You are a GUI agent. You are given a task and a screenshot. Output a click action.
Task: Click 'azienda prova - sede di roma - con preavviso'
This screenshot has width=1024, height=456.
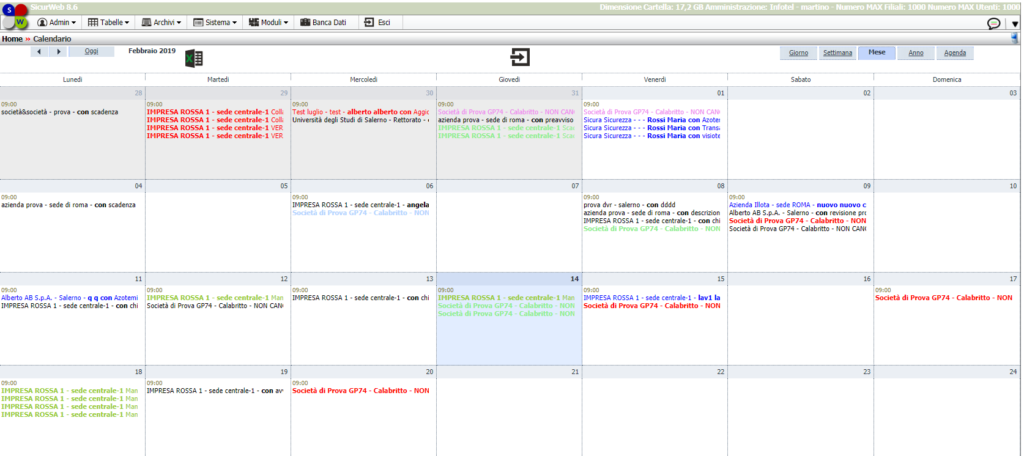(x=505, y=120)
